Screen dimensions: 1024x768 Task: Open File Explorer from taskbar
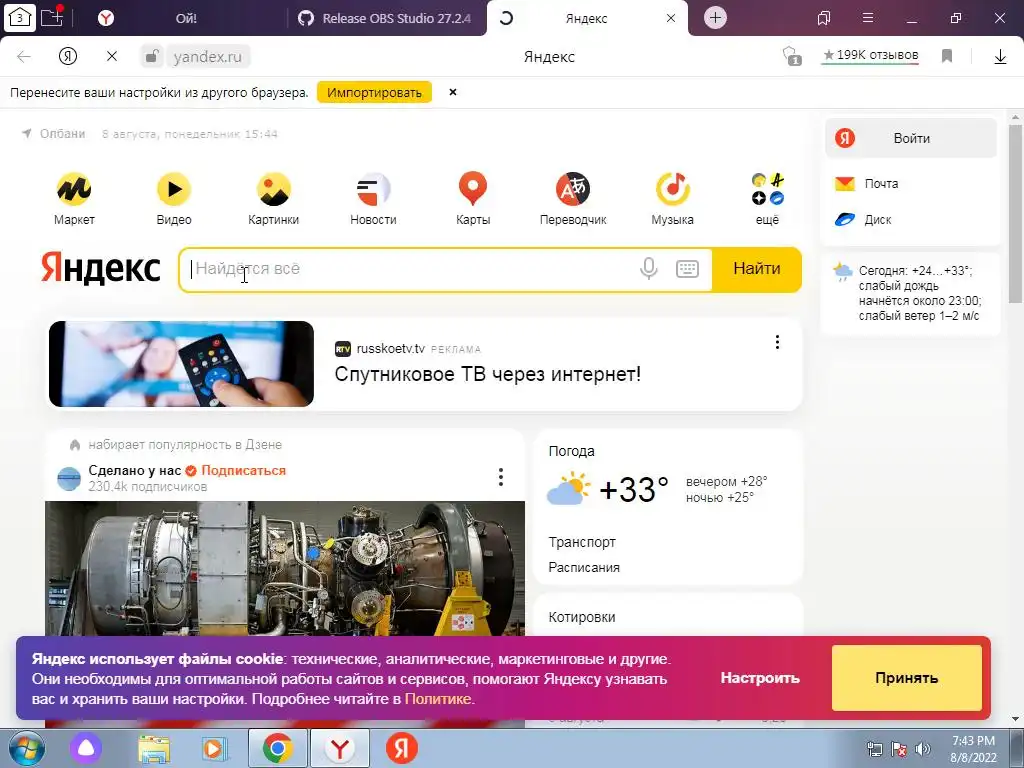click(154, 748)
